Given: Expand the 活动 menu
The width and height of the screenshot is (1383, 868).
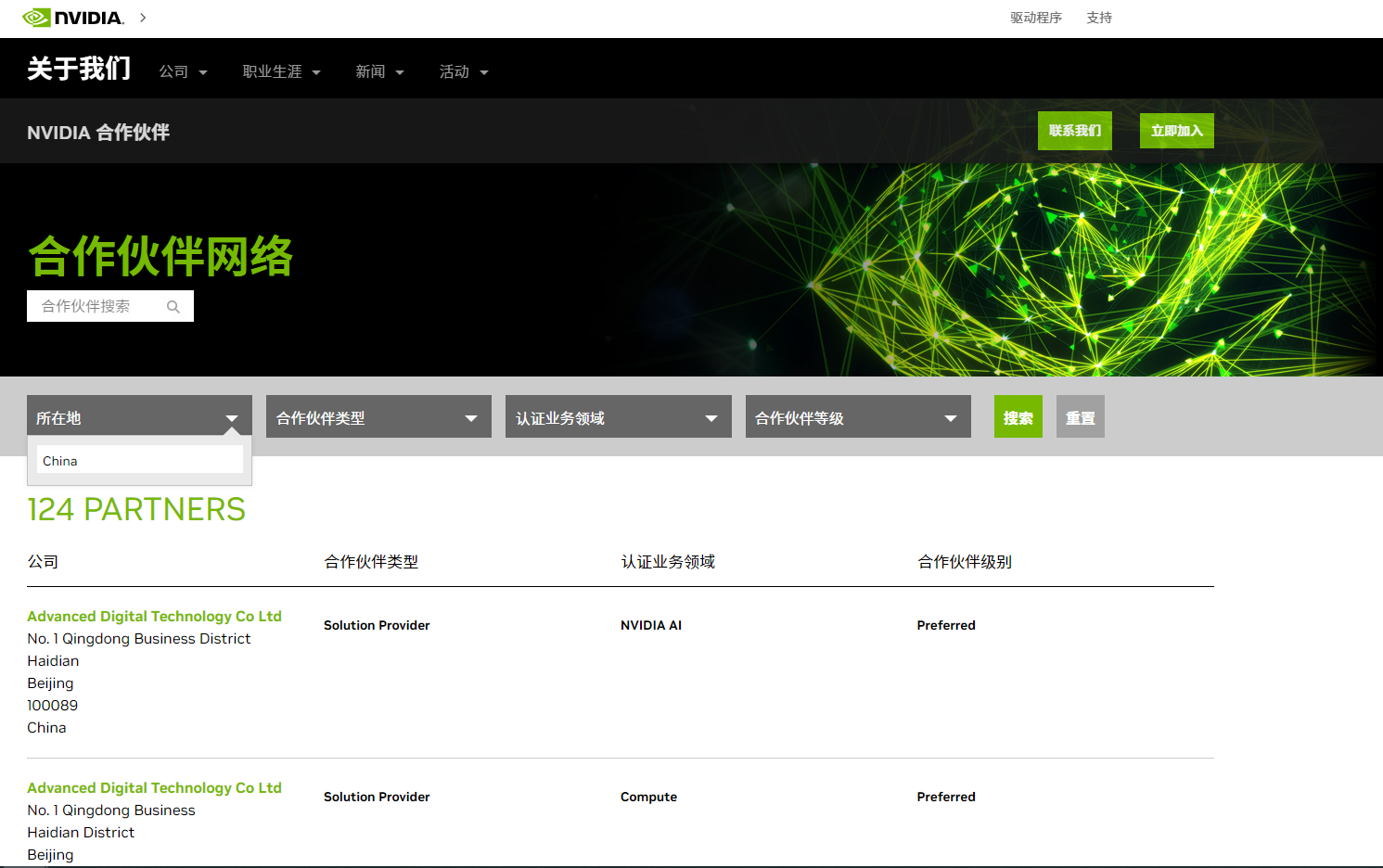Looking at the screenshot, I should point(464,71).
